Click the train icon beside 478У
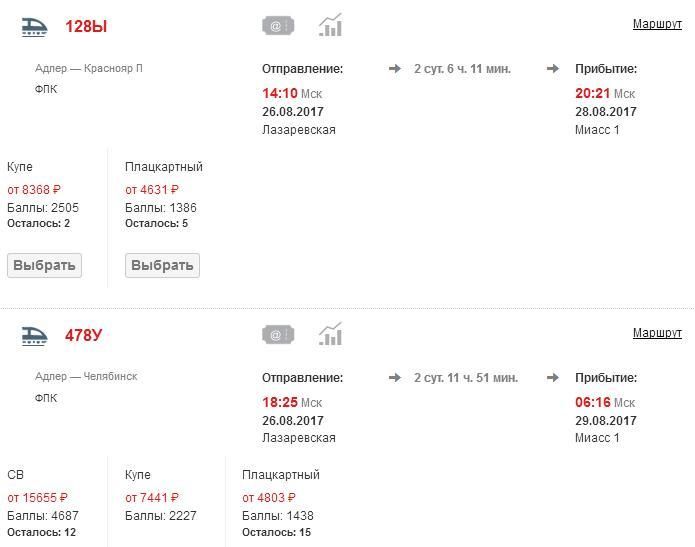Screen dimensions: 695x547 [x=35, y=335]
